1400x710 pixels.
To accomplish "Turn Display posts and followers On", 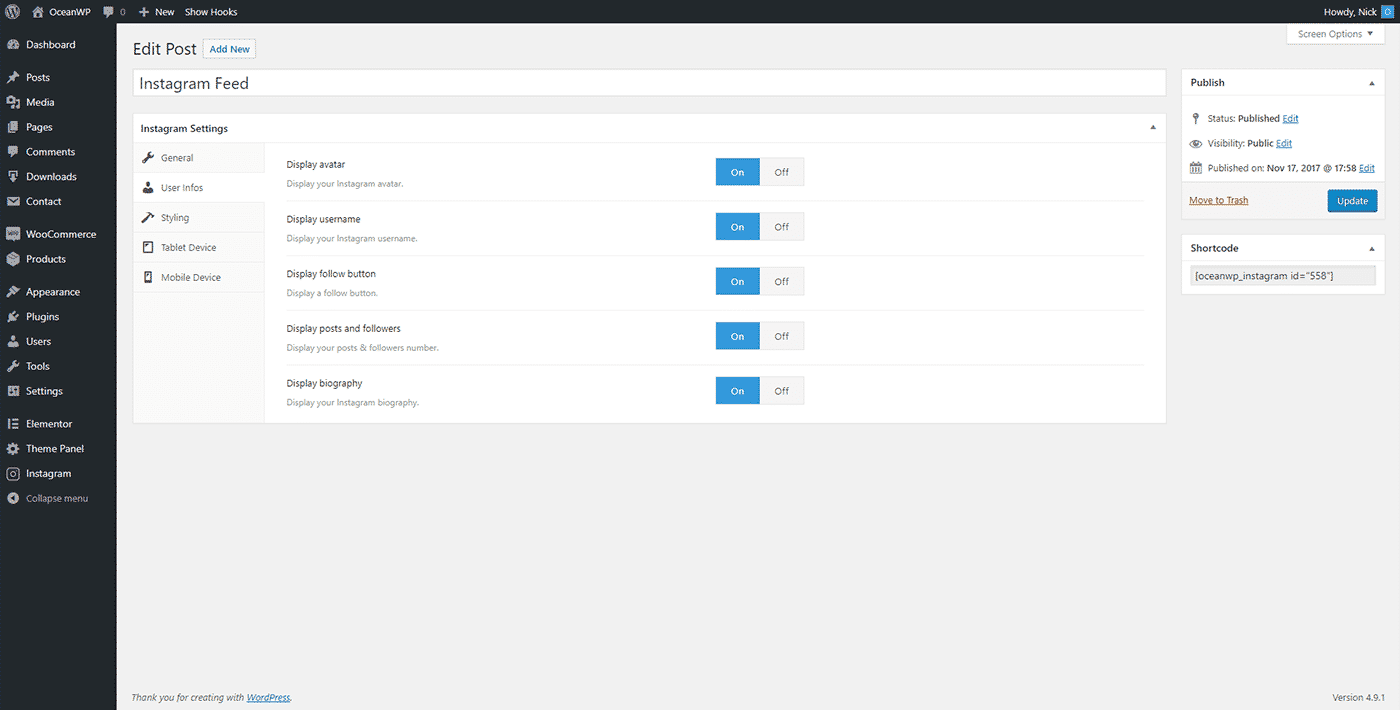I will click(x=737, y=336).
